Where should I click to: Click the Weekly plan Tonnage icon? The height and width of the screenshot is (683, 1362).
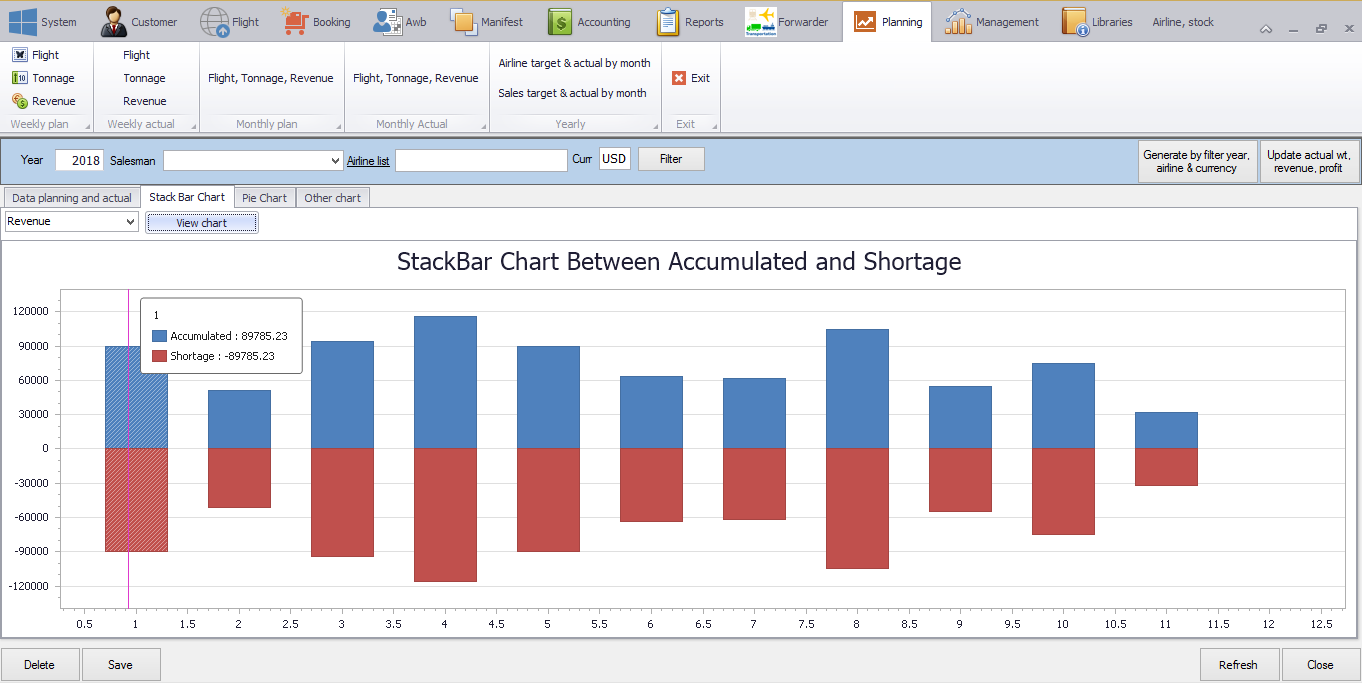[x=20, y=78]
